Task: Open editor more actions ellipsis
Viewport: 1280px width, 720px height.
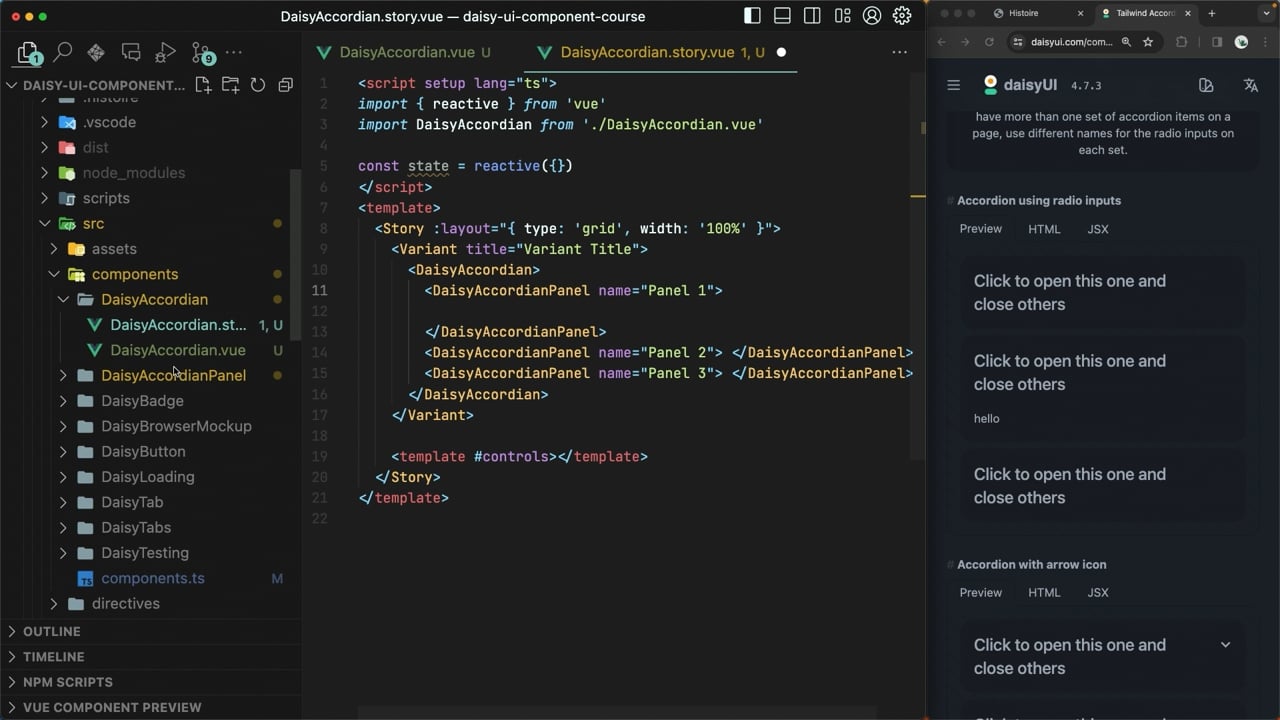Action: pyautogui.click(x=900, y=52)
